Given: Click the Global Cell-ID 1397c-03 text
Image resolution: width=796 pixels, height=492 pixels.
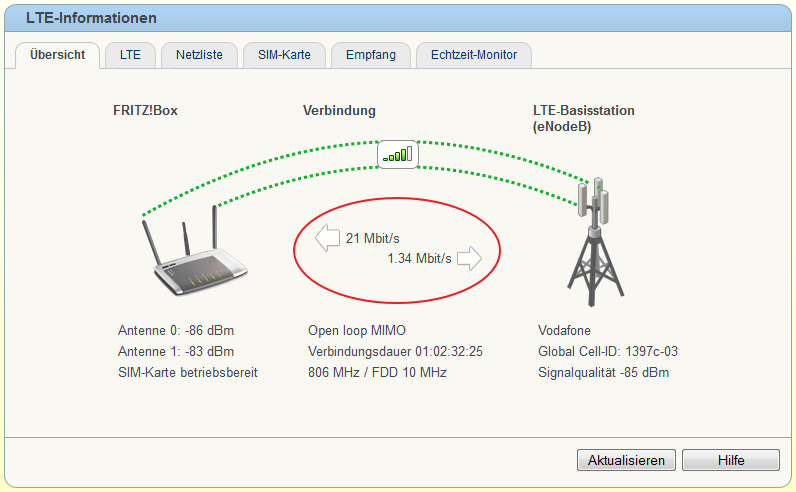Looking at the screenshot, I should tap(608, 351).
